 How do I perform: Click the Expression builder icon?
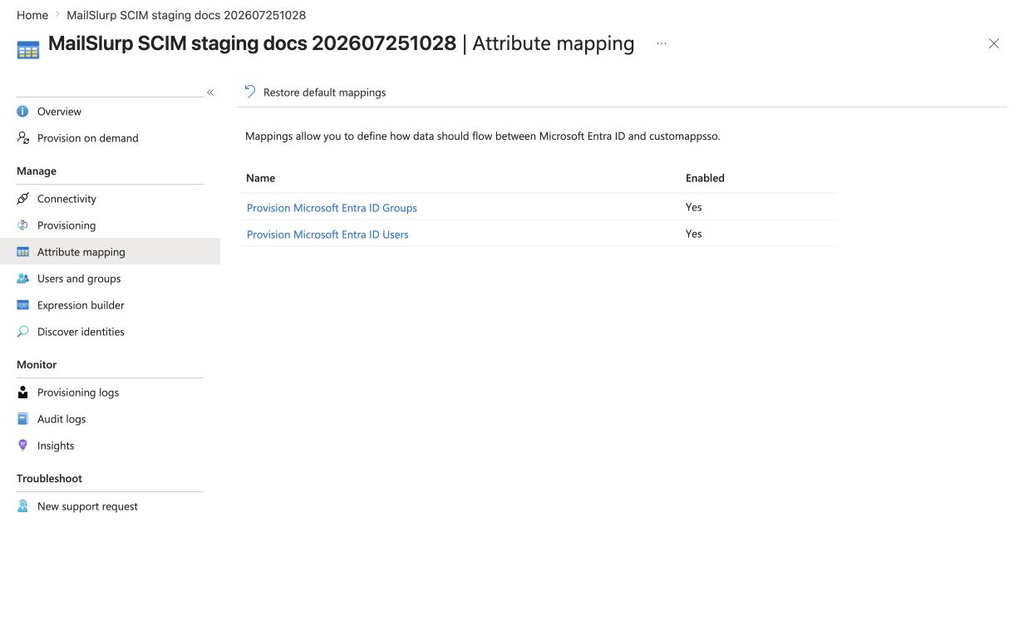(23, 305)
